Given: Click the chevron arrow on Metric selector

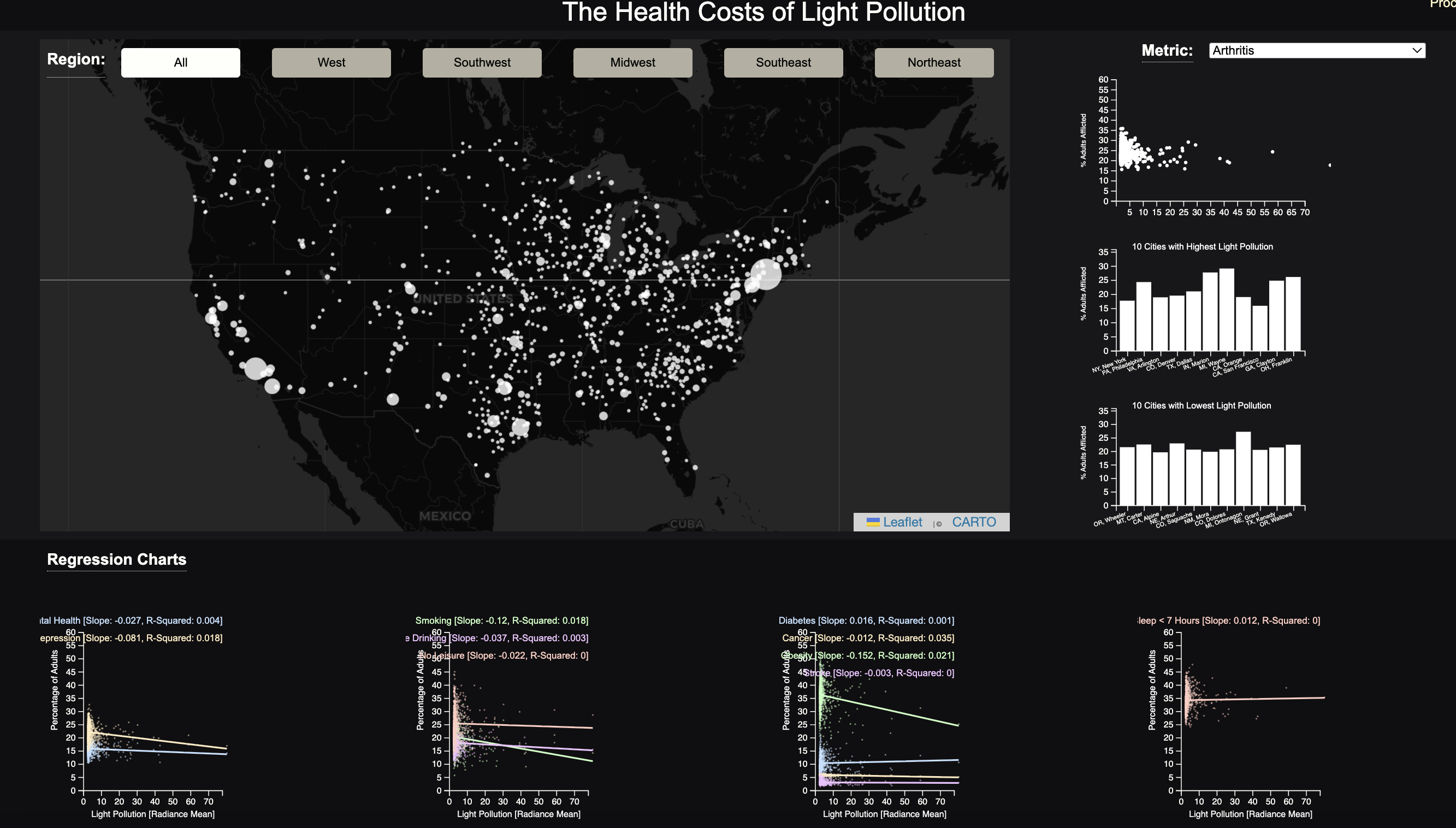Looking at the screenshot, I should [x=1417, y=51].
